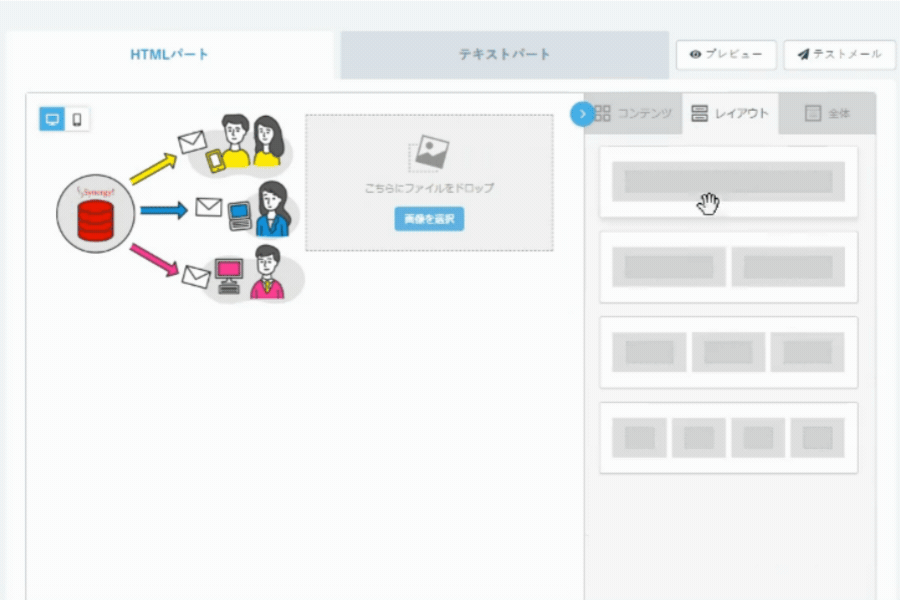Choose the single-column layout block
This screenshot has width=900, height=600.
(x=728, y=182)
